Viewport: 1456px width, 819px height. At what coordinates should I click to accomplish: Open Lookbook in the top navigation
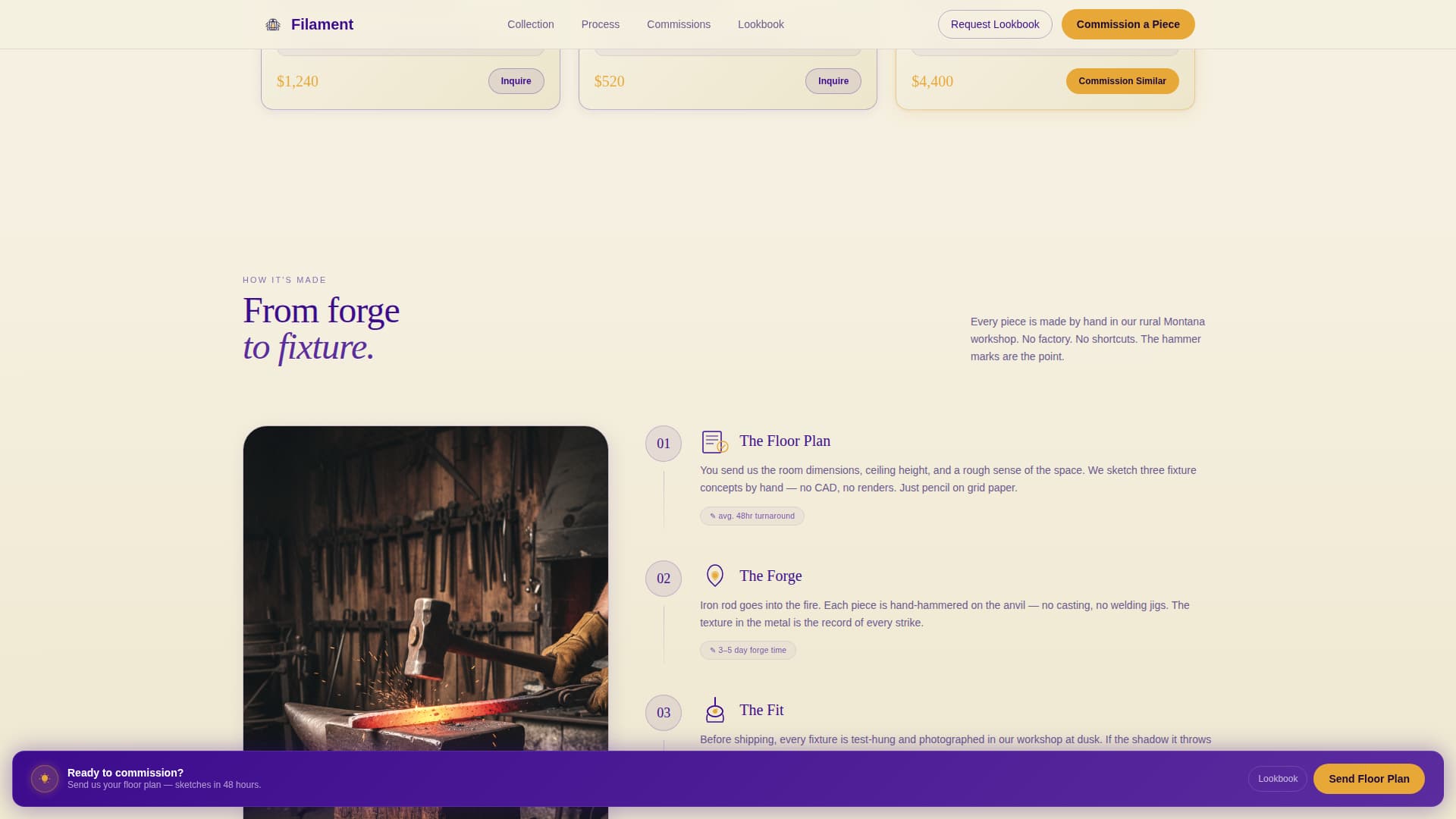click(761, 24)
